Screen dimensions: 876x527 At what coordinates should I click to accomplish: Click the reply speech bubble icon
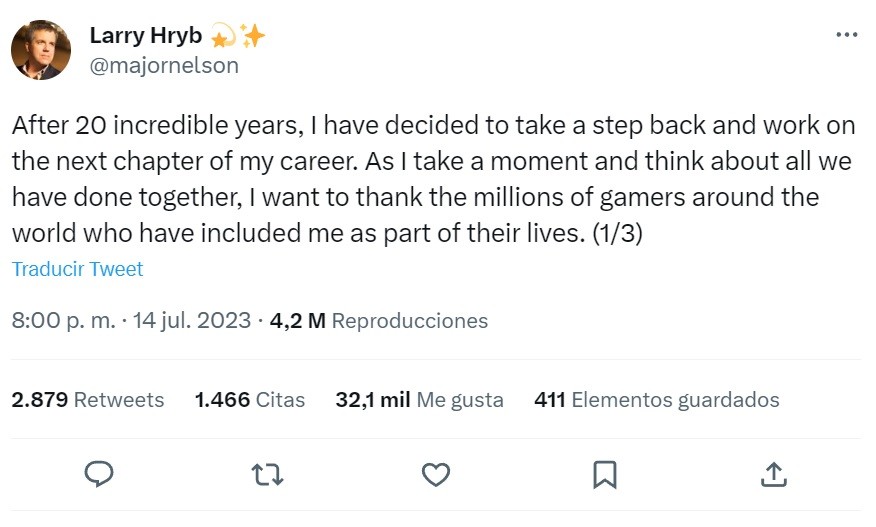98,473
